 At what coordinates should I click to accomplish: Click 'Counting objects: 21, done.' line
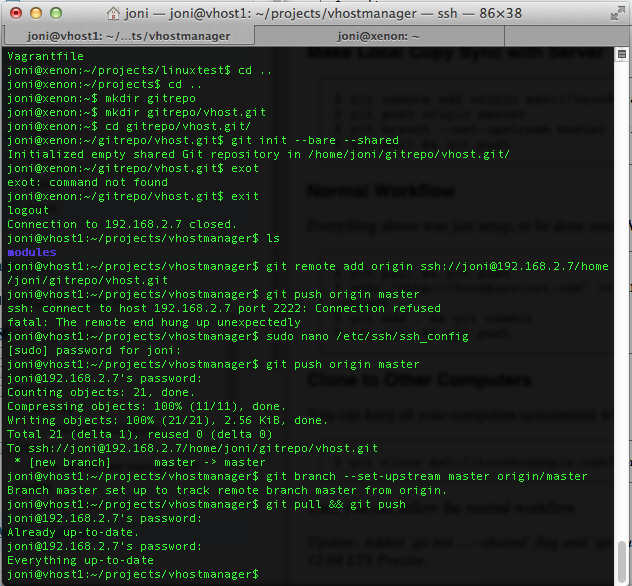[101, 393]
